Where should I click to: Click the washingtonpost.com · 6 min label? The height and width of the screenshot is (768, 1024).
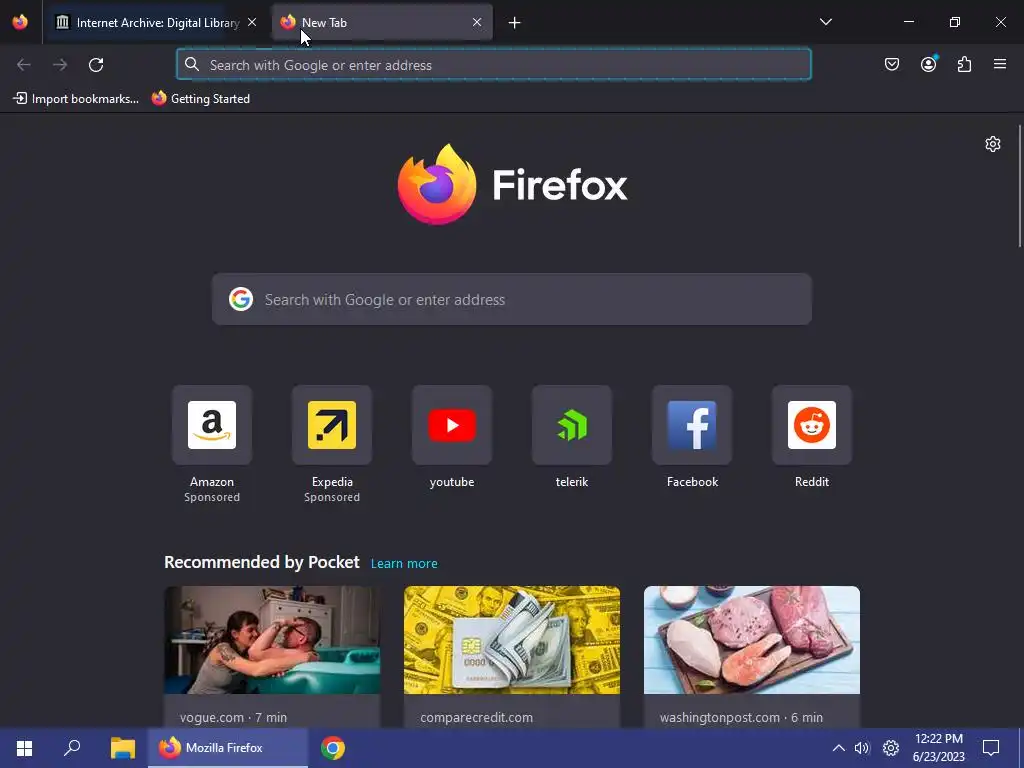tap(741, 717)
